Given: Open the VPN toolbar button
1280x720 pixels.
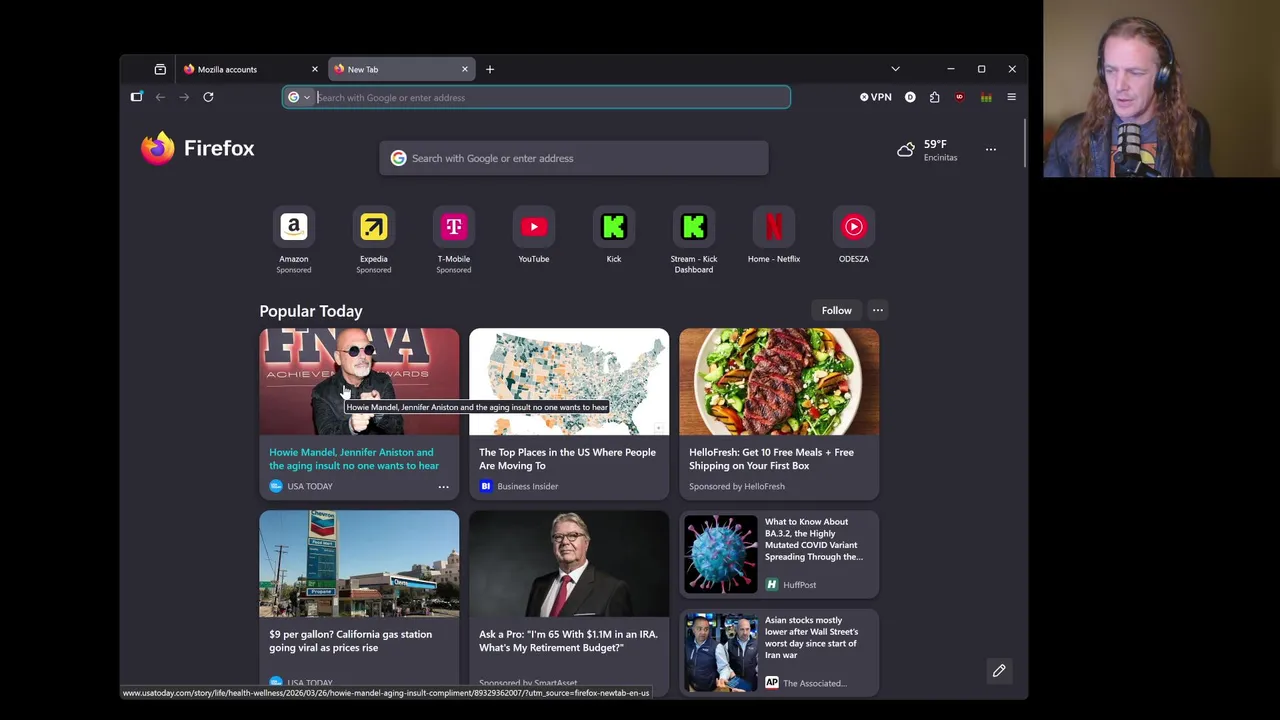Looking at the screenshot, I should (876, 97).
